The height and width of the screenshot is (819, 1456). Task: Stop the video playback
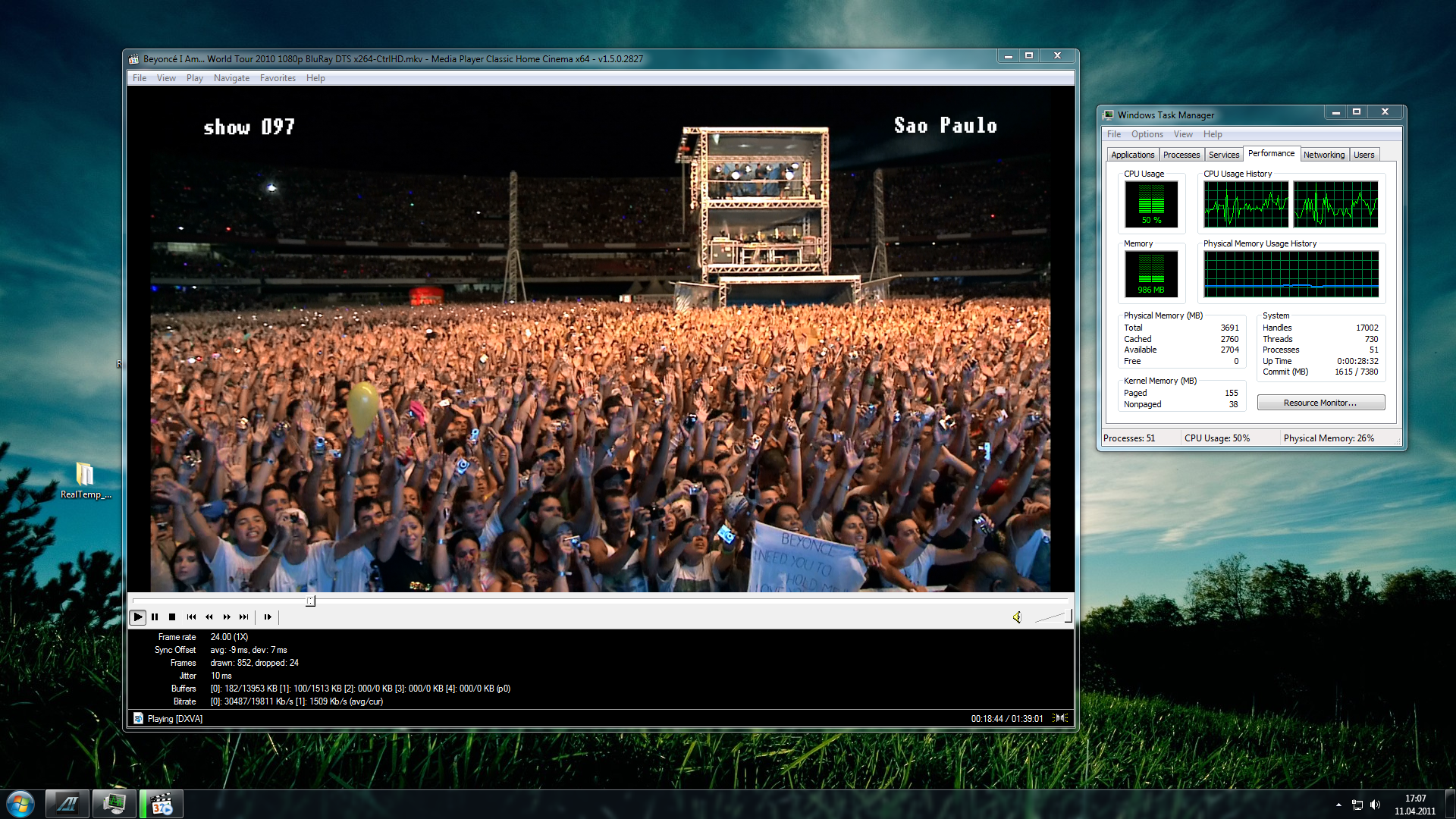coord(172,617)
